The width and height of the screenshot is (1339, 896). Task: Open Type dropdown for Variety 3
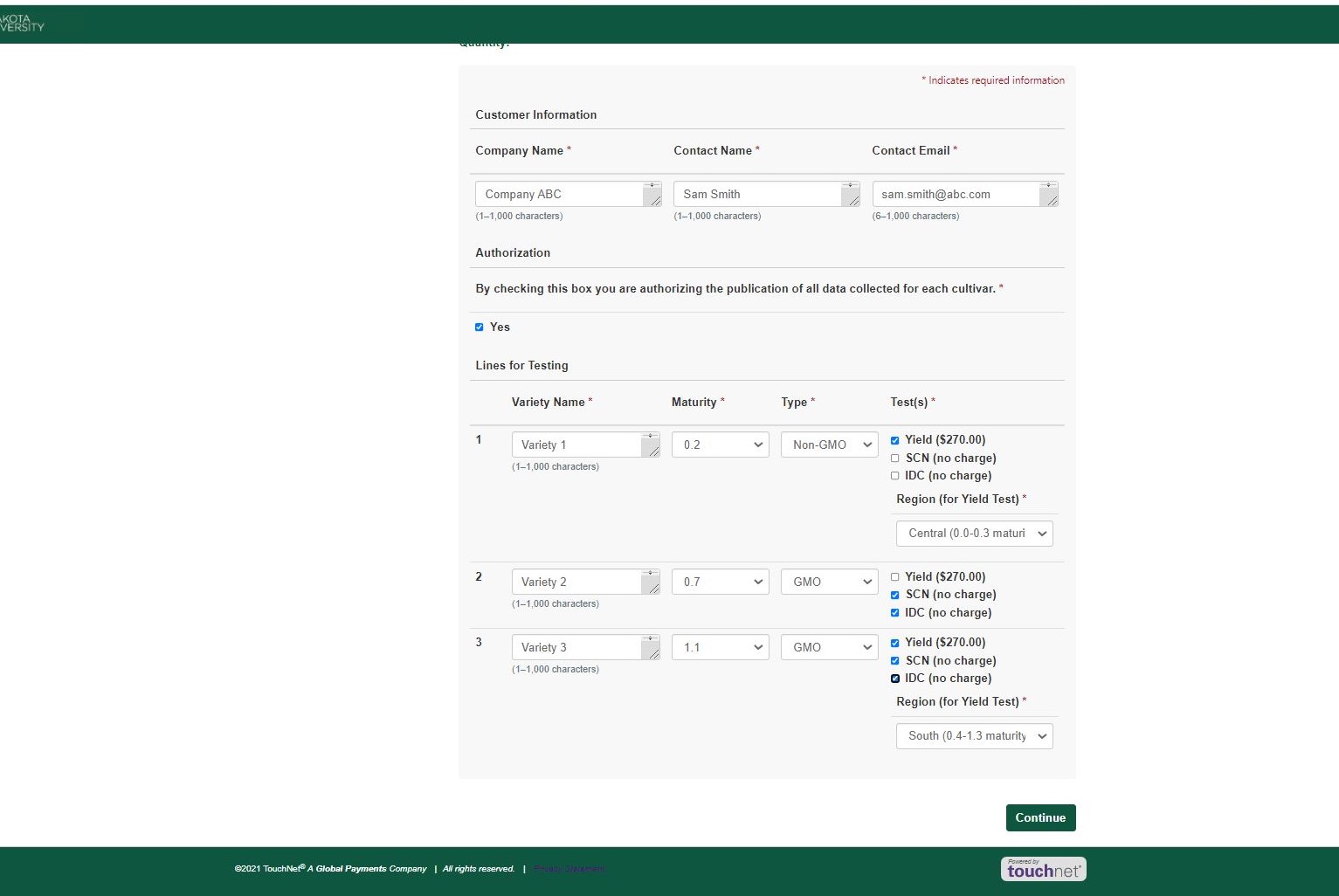pyautogui.click(x=829, y=648)
